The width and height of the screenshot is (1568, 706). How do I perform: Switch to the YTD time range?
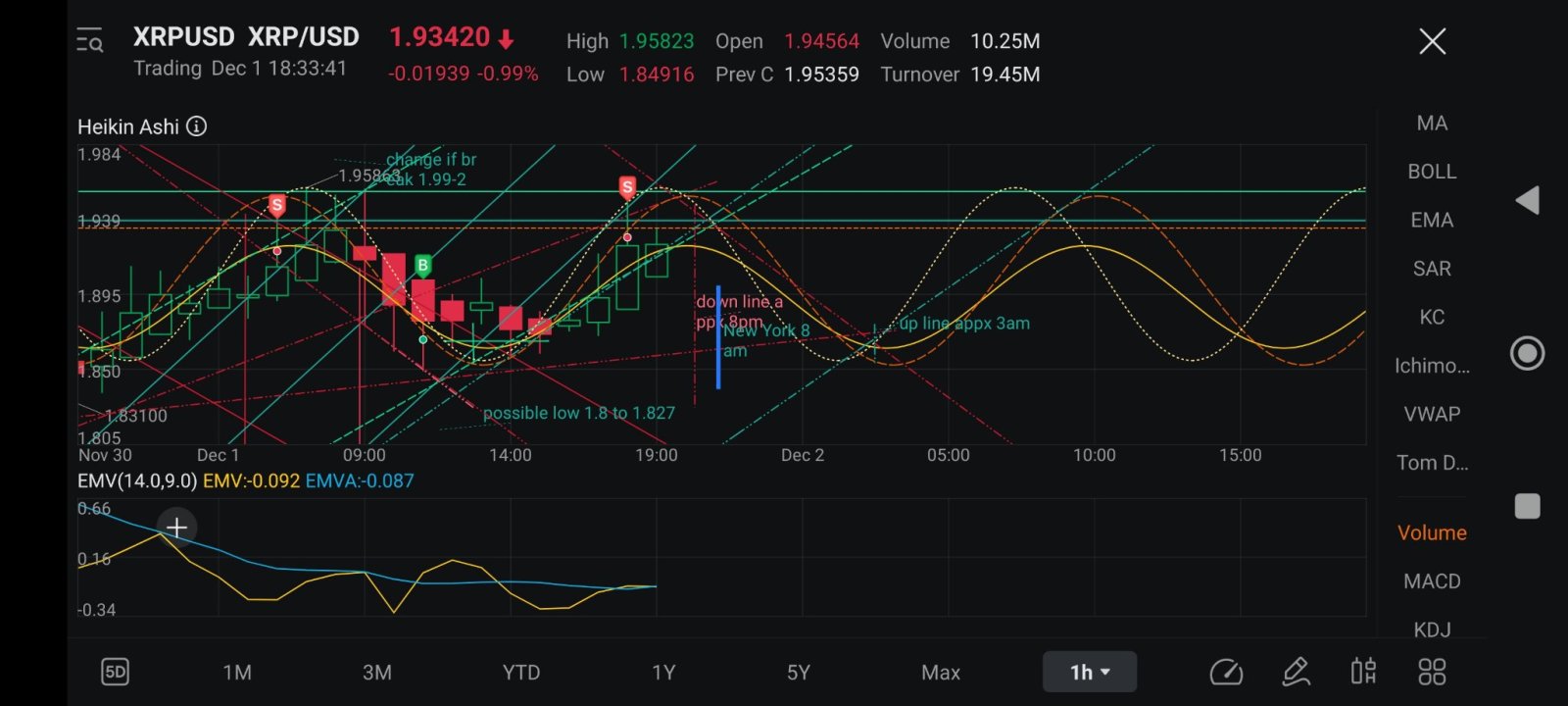click(521, 673)
